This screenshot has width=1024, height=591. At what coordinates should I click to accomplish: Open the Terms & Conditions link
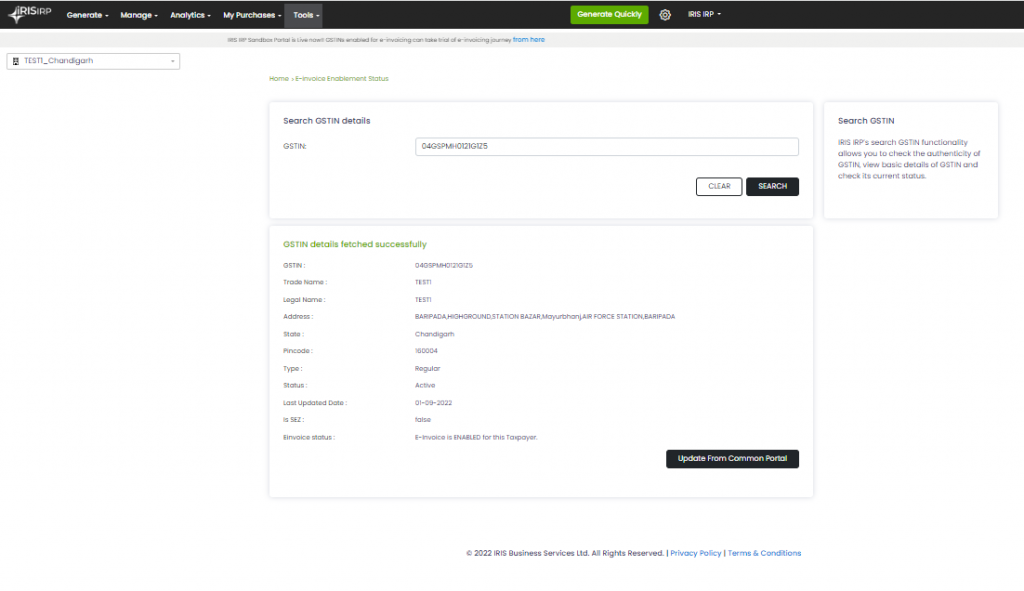[x=764, y=552]
